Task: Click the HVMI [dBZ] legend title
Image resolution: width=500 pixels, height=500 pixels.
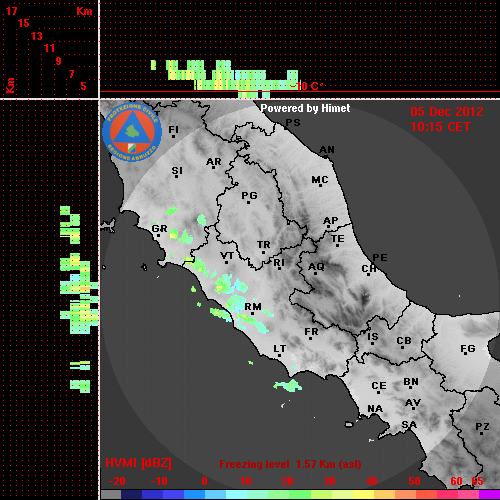Action: (x=138, y=463)
